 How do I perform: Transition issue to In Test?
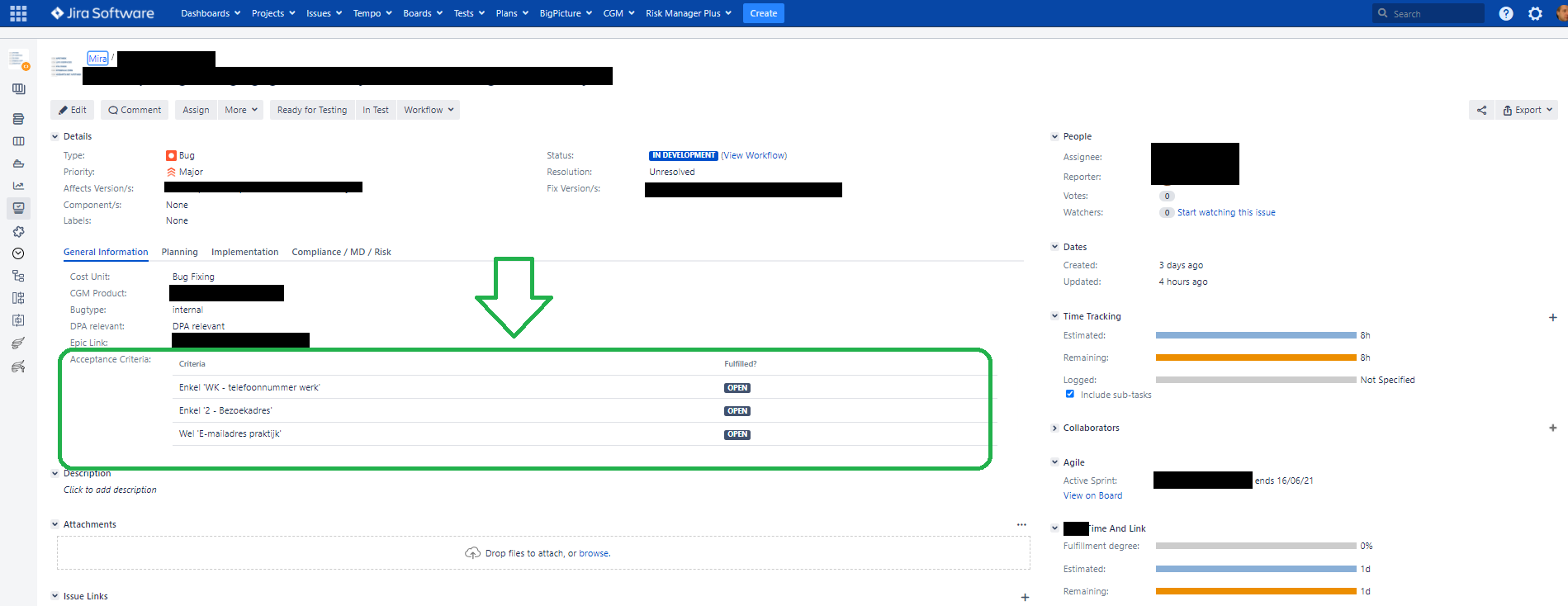(376, 110)
